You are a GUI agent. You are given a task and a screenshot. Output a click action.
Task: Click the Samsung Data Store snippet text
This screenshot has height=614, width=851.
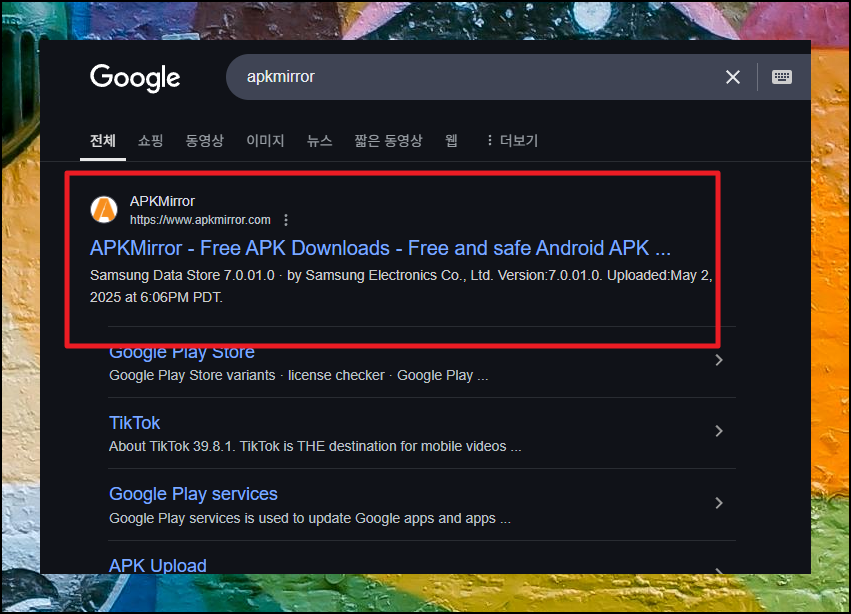401,286
